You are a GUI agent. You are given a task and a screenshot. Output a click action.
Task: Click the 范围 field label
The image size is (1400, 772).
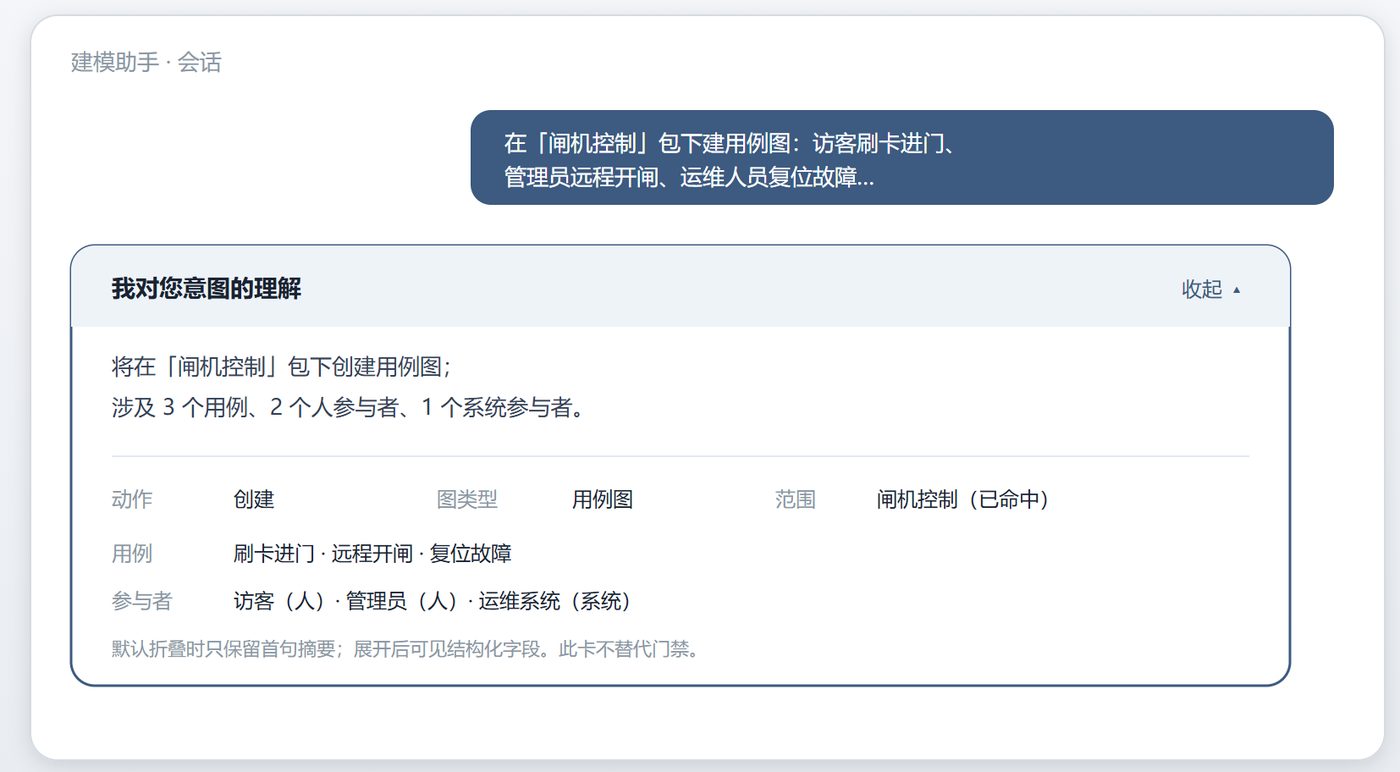[x=795, y=499]
